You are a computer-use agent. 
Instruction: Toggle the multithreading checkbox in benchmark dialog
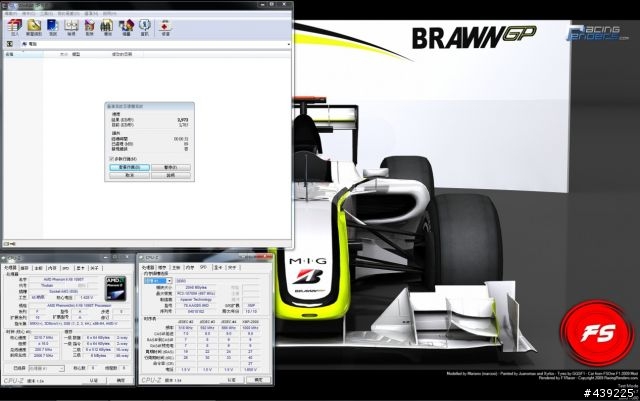click(111, 159)
